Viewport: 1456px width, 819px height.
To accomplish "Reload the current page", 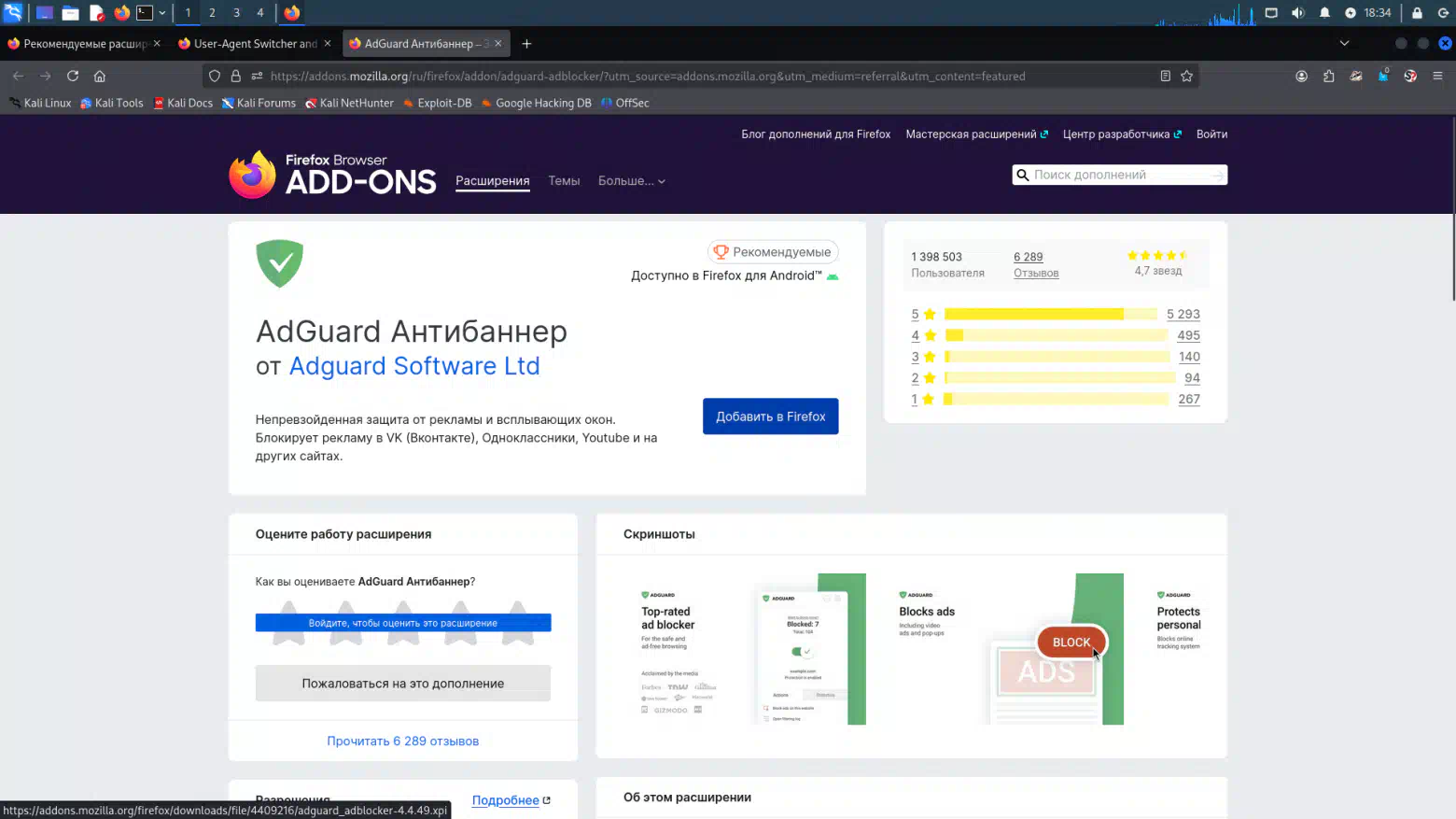I will 72,76.
